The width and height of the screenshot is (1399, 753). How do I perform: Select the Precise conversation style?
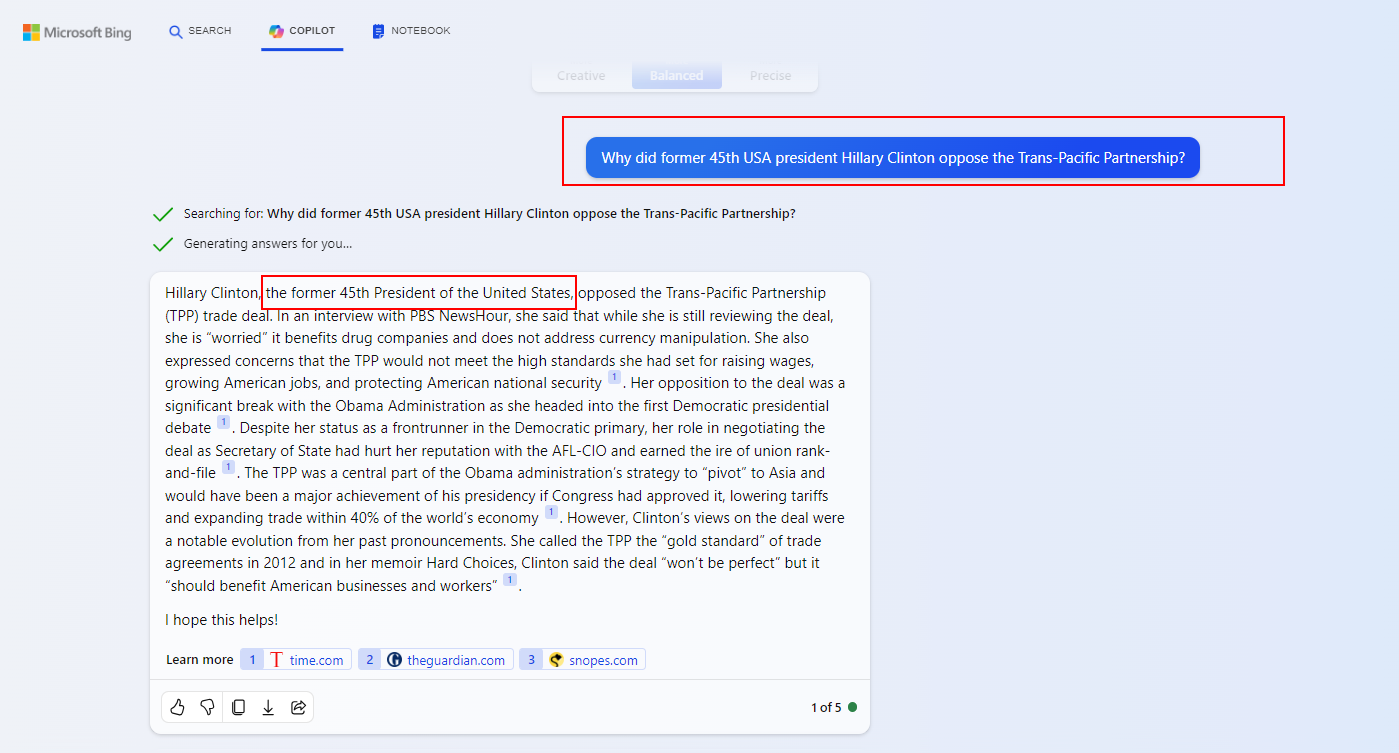[770, 76]
